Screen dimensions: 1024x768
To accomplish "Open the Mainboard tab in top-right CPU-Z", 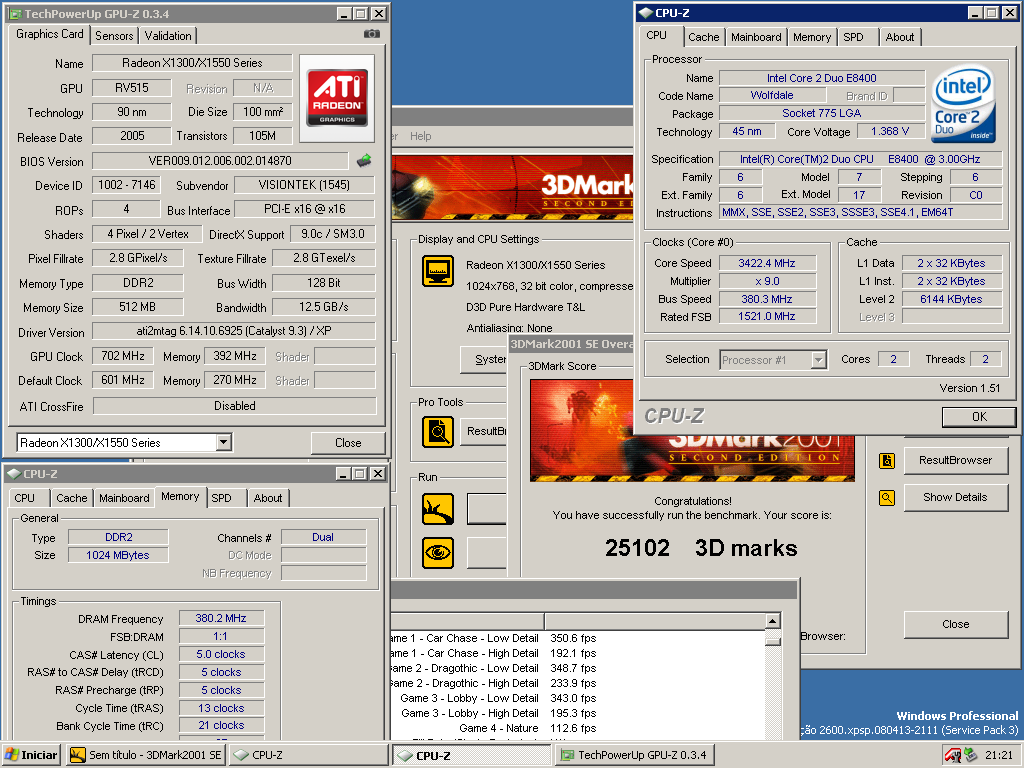I will click(x=756, y=37).
